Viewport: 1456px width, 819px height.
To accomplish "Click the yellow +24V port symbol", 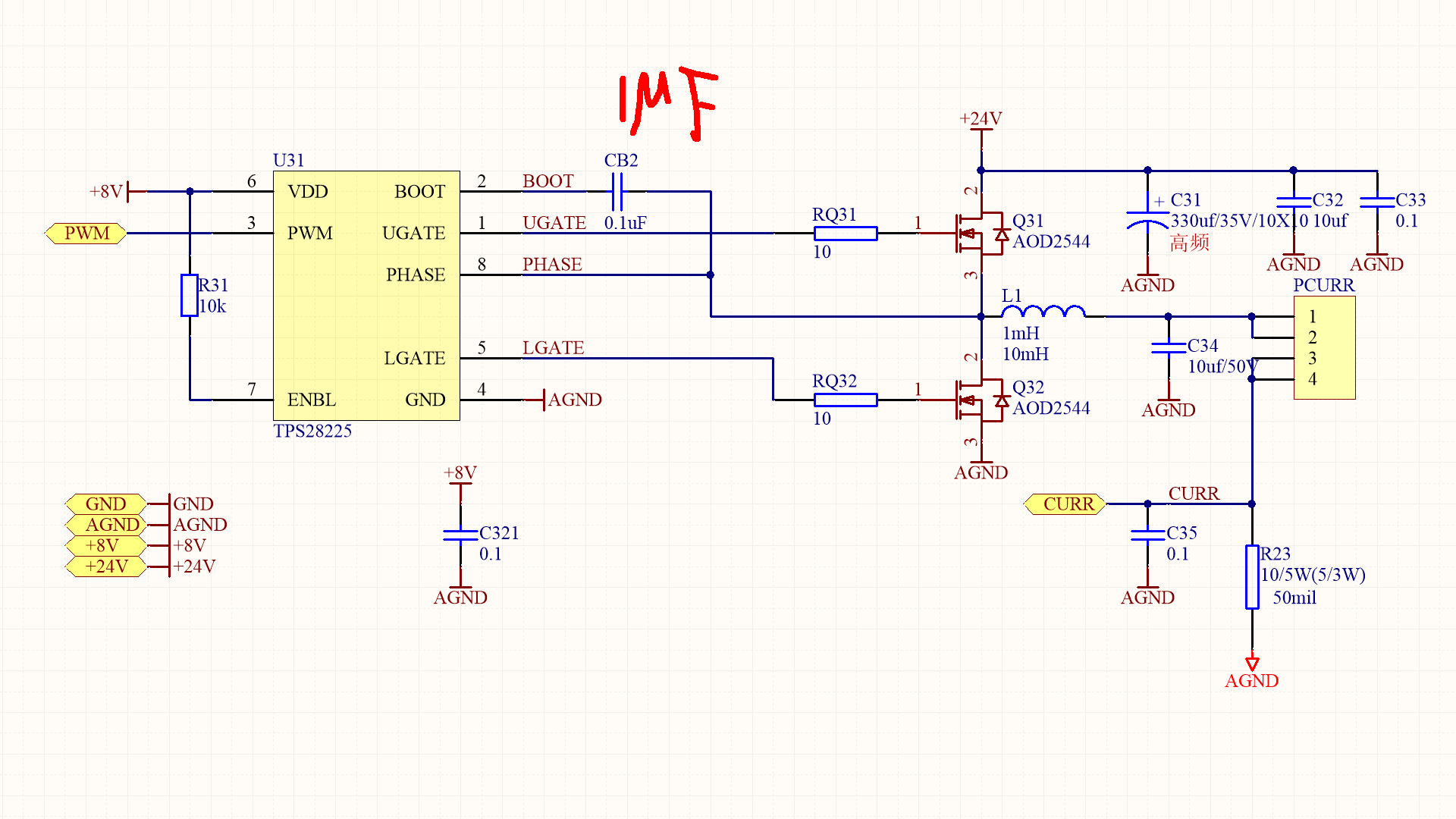I will (106, 566).
